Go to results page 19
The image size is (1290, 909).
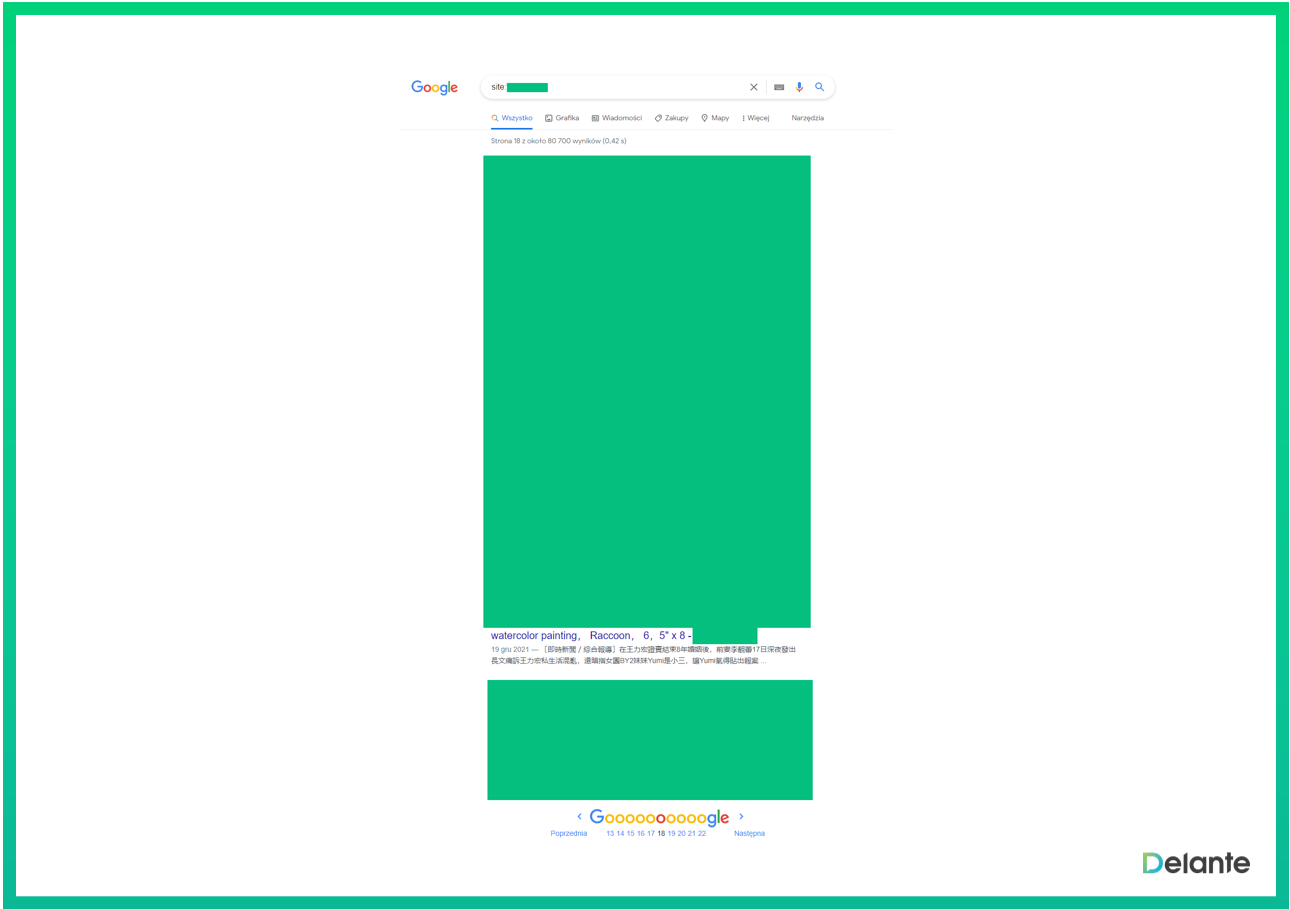(672, 833)
